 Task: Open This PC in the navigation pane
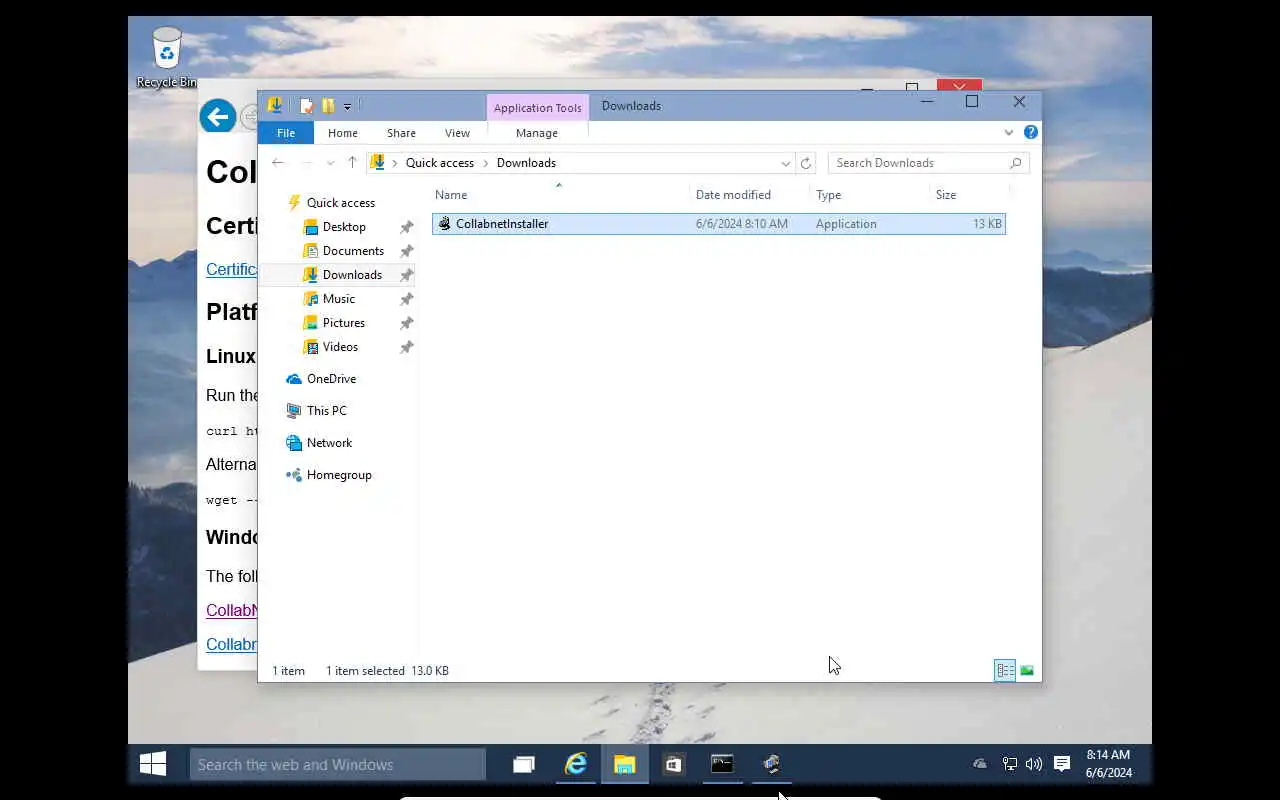[x=326, y=411]
